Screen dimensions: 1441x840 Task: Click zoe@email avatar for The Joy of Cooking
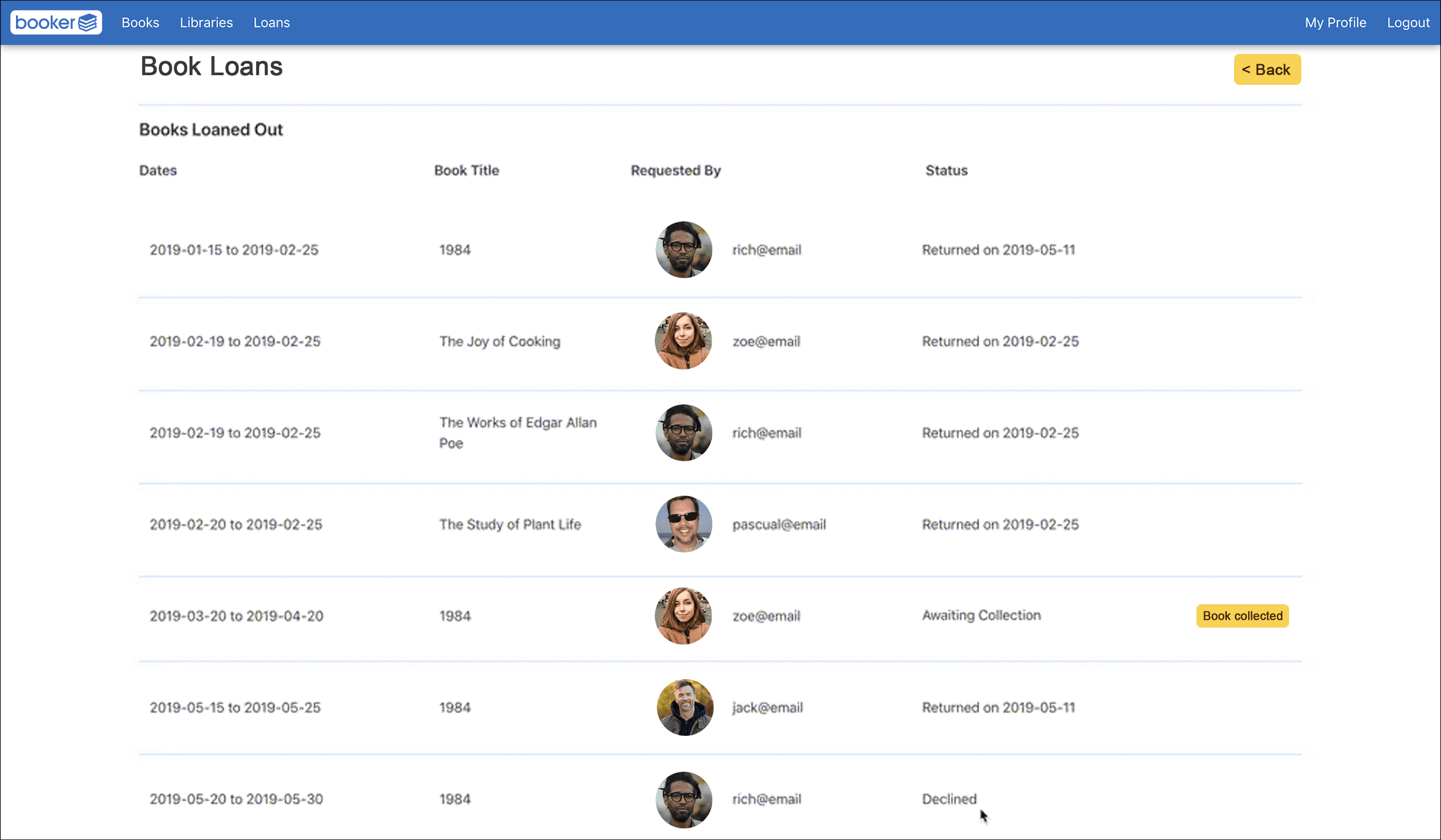point(684,341)
